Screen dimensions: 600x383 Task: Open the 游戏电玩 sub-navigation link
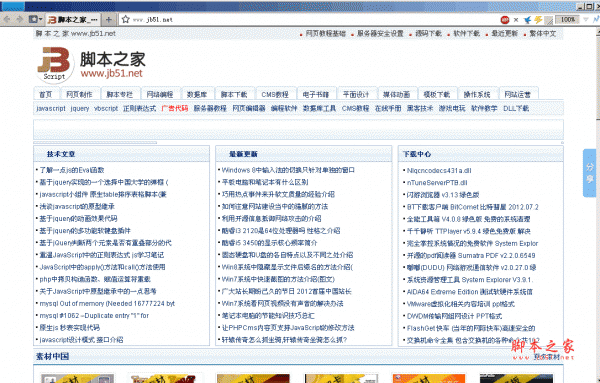click(x=452, y=108)
